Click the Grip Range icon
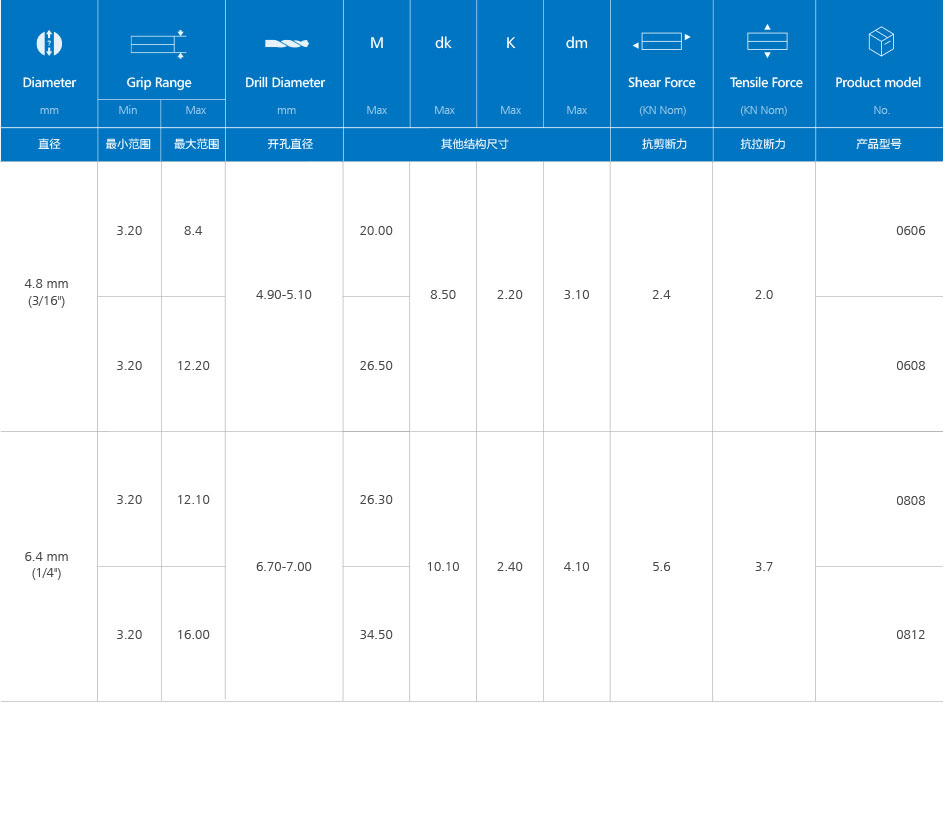Viewport: 945px width, 818px height. pyautogui.click(x=159, y=43)
